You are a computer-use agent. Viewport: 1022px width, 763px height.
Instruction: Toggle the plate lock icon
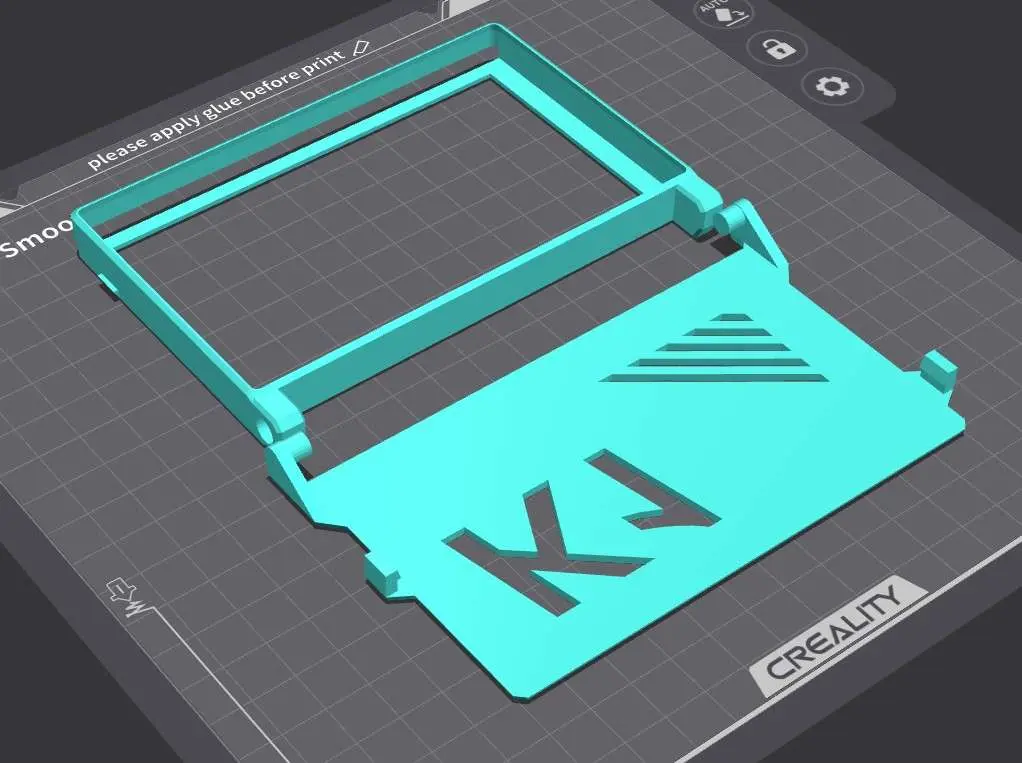pos(778,47)
